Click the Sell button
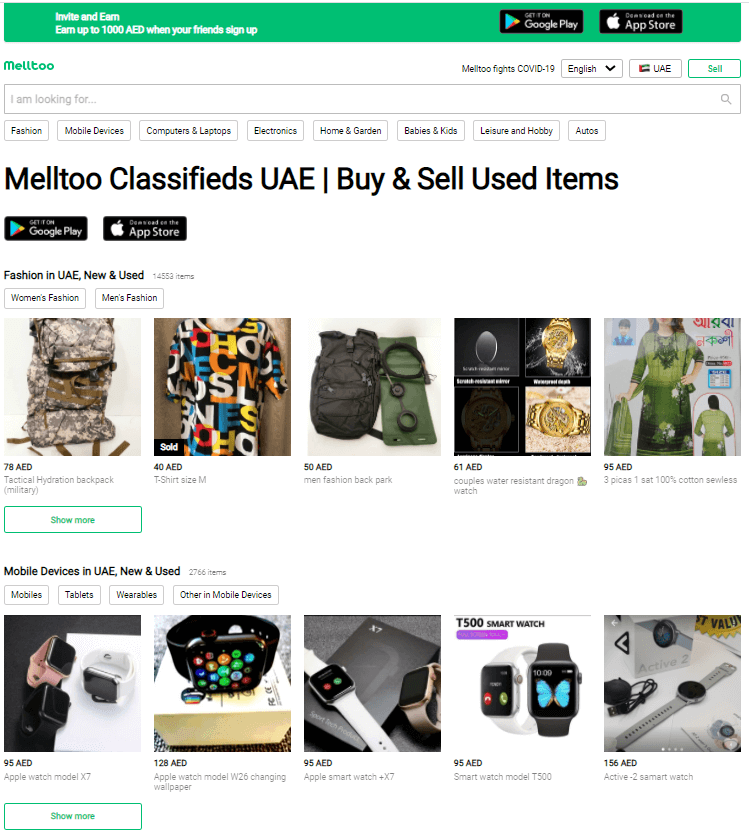749x838 pixels. pos(714,68)
